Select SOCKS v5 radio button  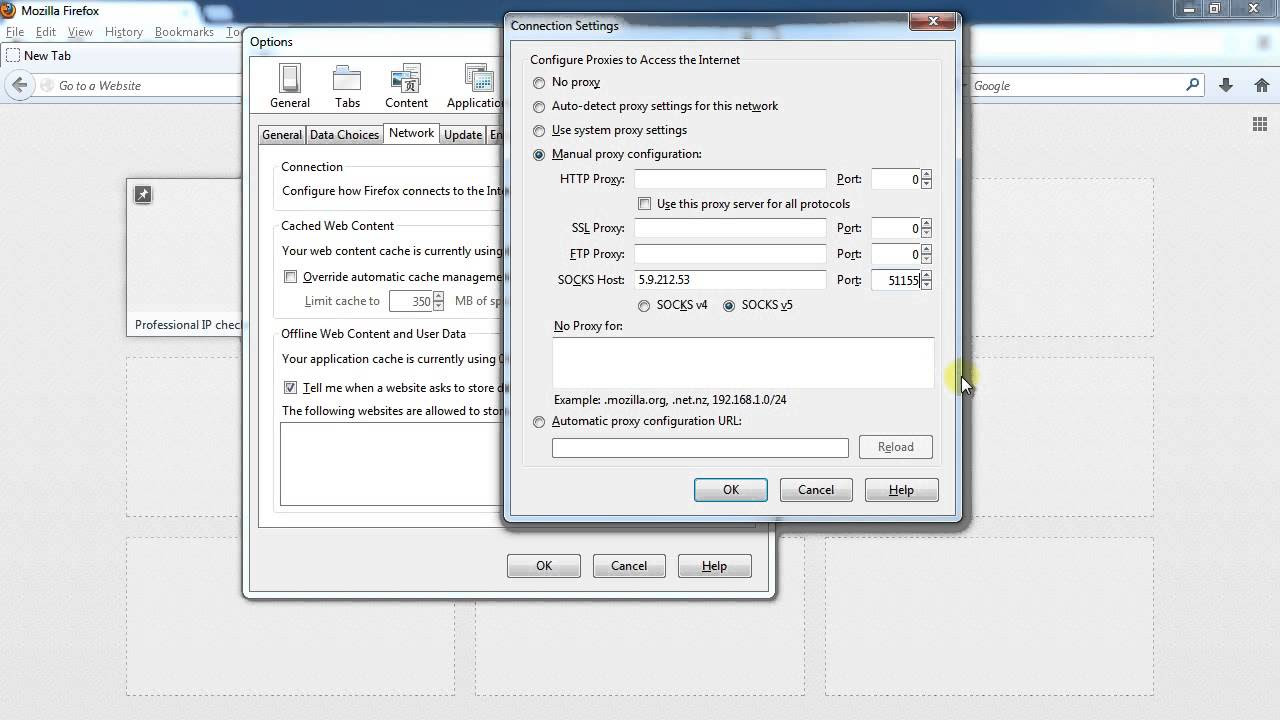(729, 306)
